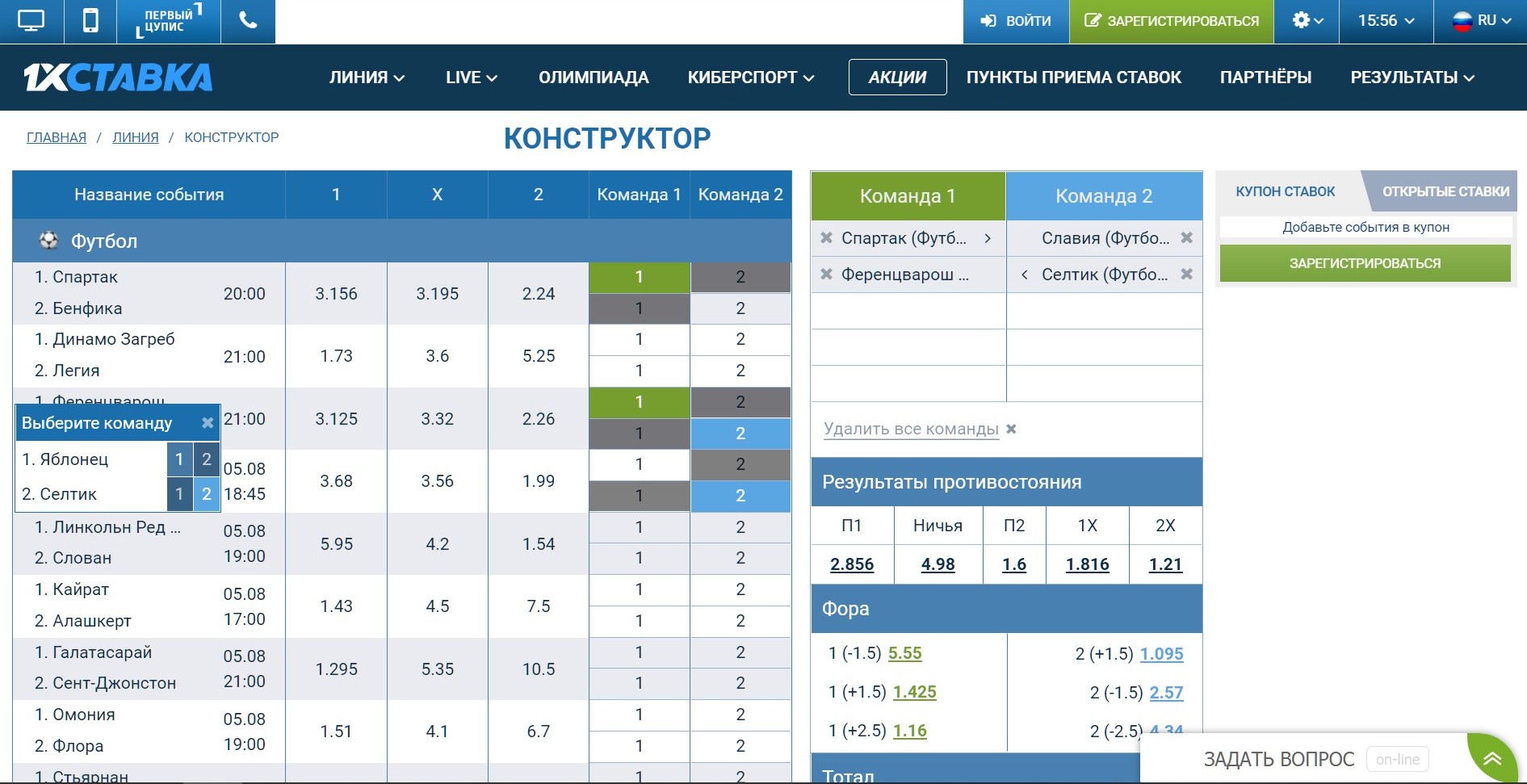Assign Динамо Загреб to Команда 1
Image resolution: width=1527 pixels, height=784 pixels.
(x=640, y=339)
